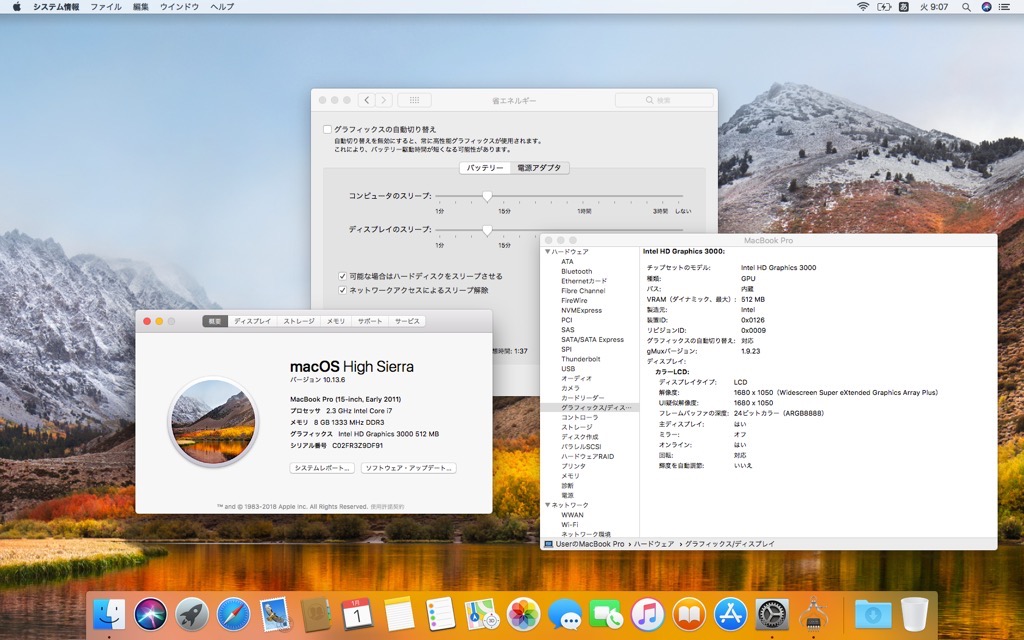Image resolution: width=1024 pixels, height=640 pixels.
Task: Select USB in hardware list
Action: [x=568, y=369]
